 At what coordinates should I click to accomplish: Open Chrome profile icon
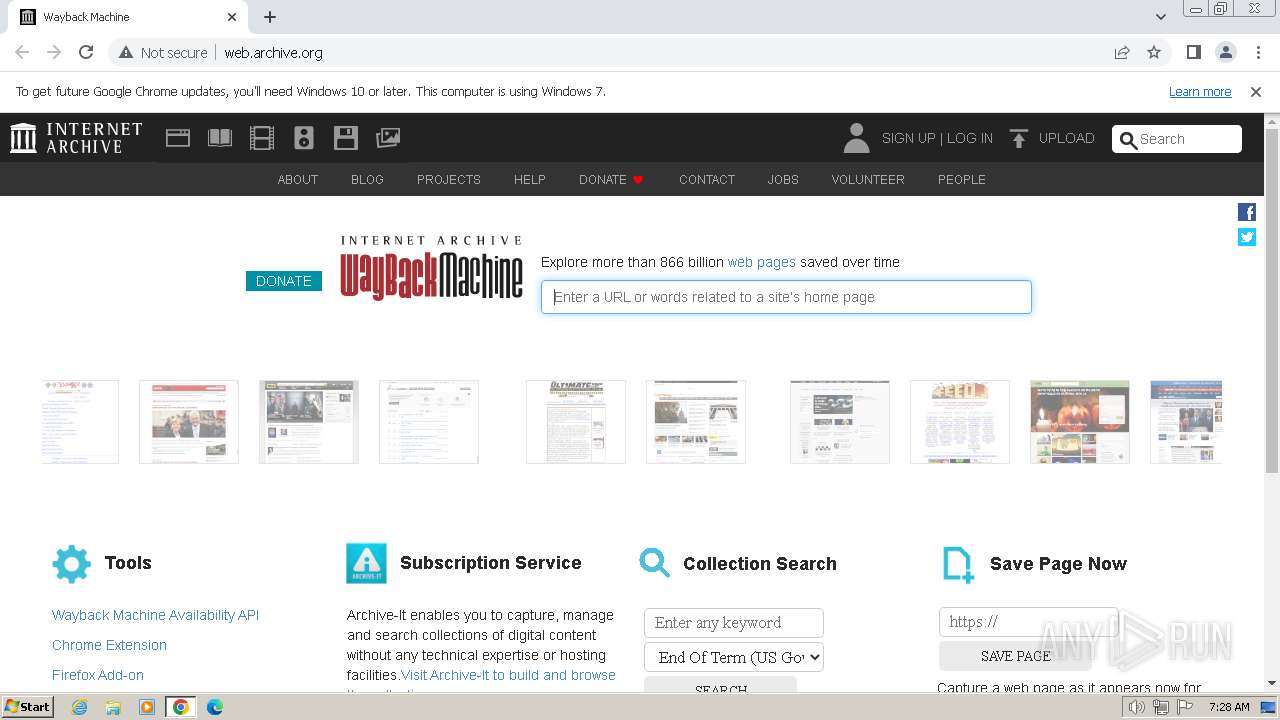coord(1226,52)
